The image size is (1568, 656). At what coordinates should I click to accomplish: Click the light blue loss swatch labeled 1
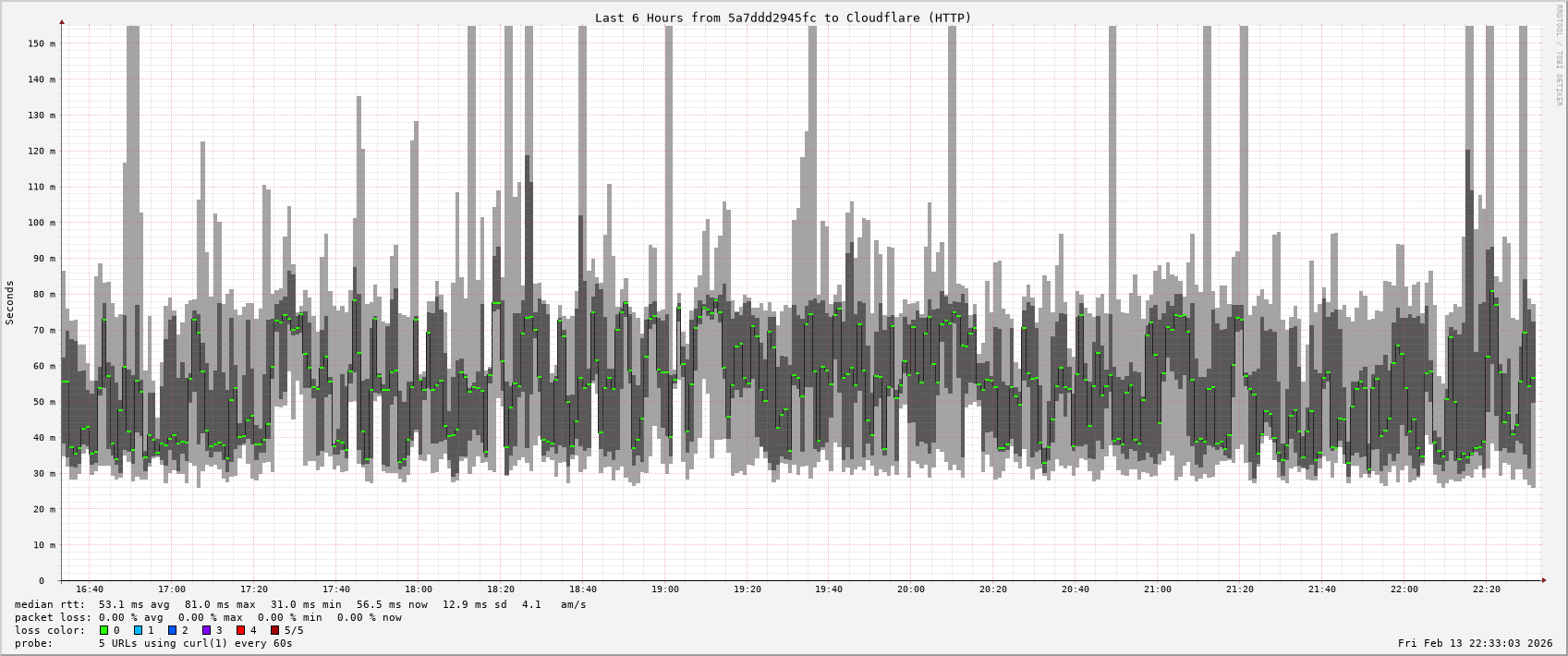tap(138, 630)
